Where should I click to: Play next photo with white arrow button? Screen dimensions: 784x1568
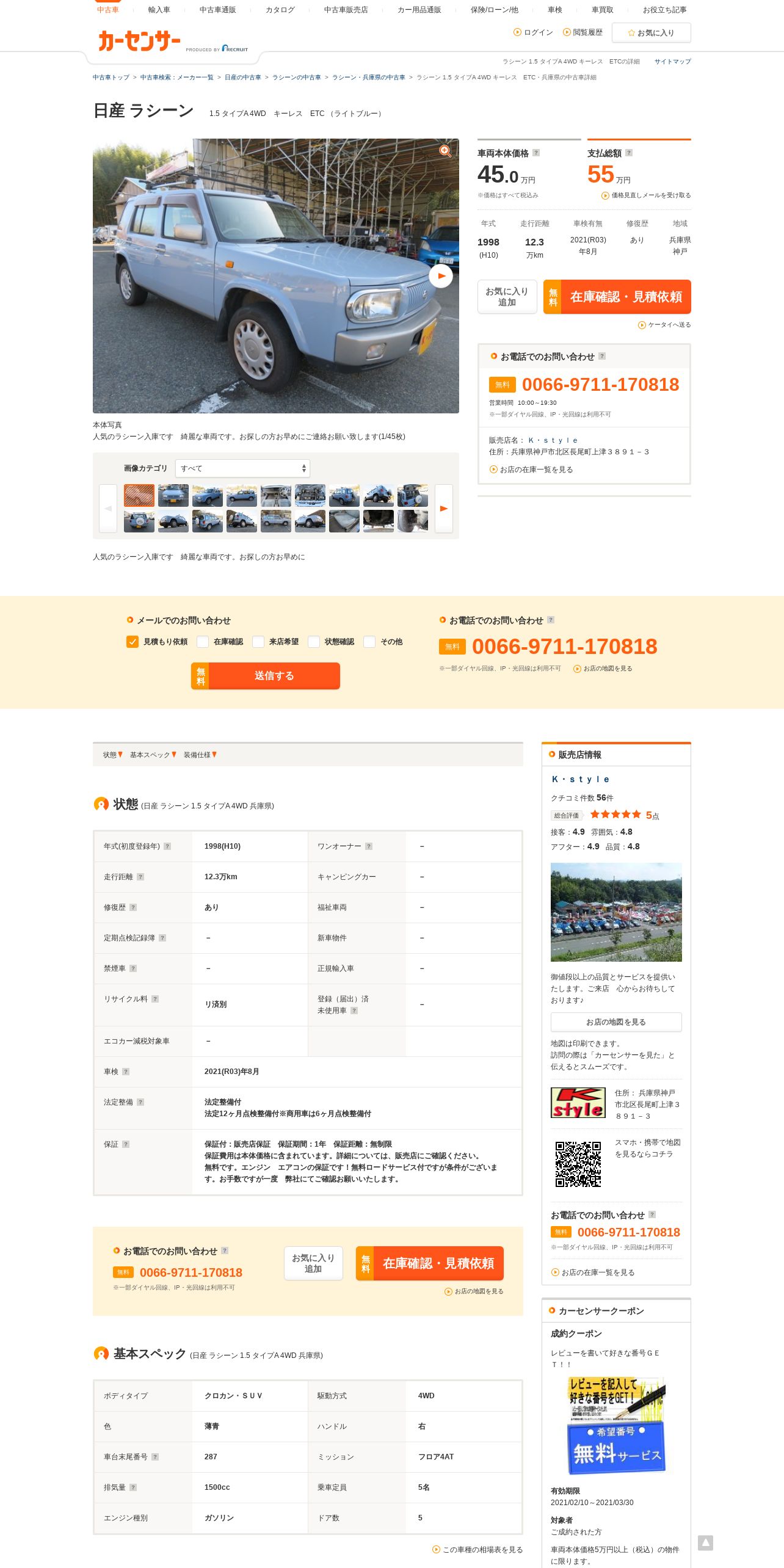(x=441, y=276)
